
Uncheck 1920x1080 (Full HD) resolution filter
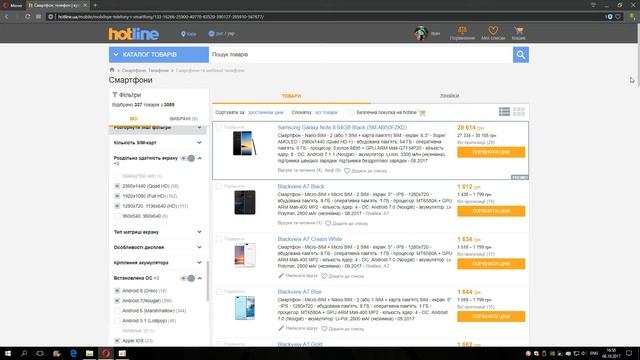[x=117, y=196]
